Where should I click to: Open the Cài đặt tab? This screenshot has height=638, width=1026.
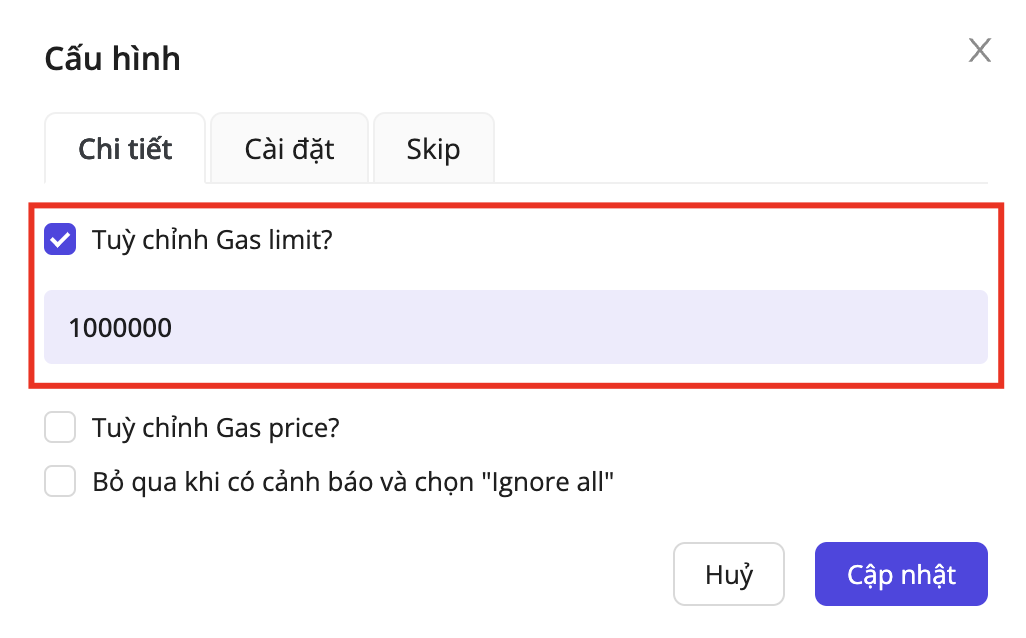point(289,149)
